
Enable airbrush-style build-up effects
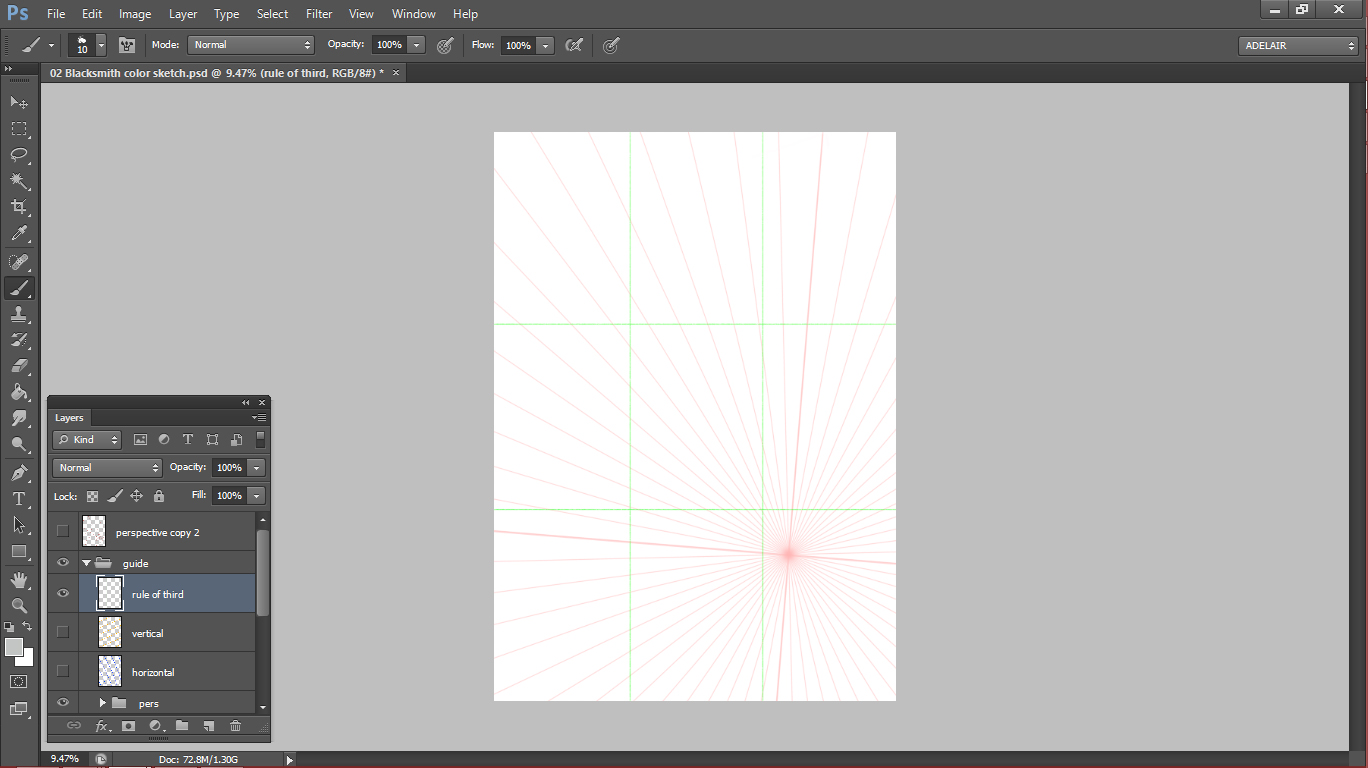574,45
